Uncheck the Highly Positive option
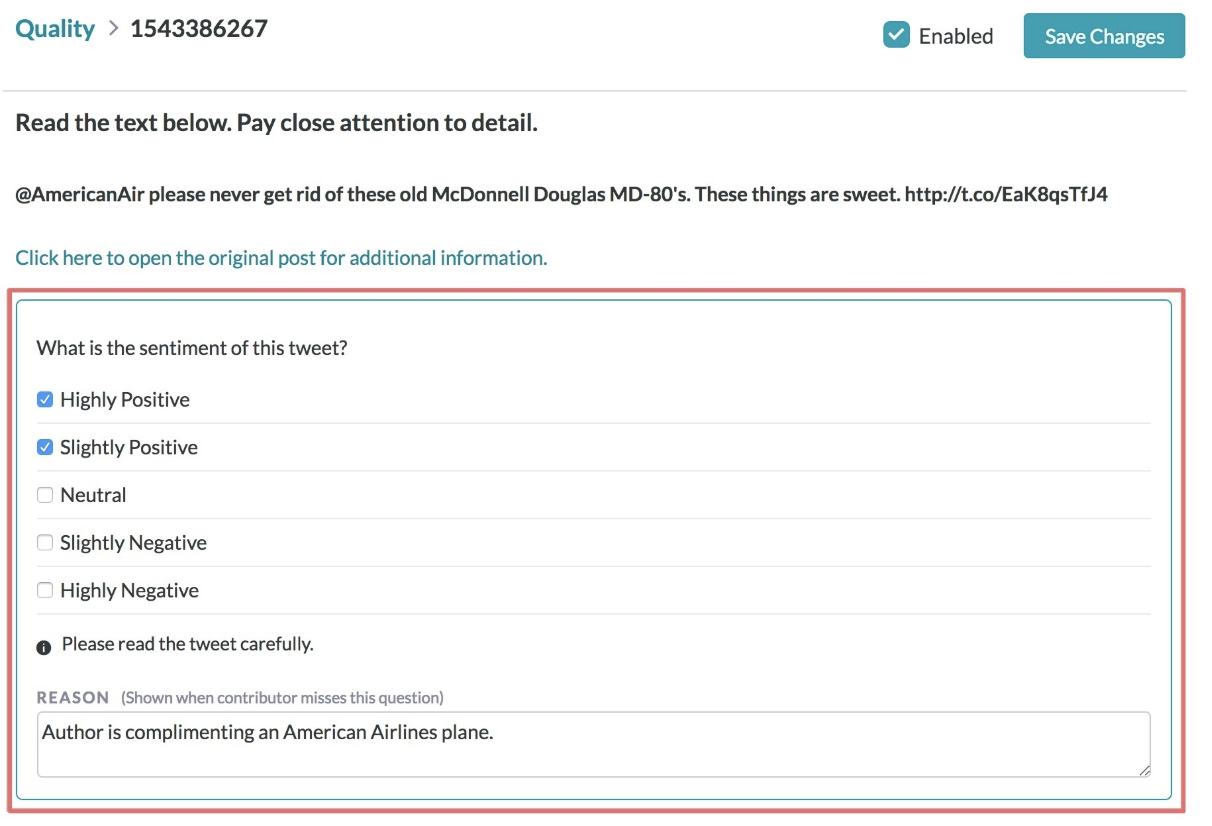1212x826 pixels. coord(45,400)
